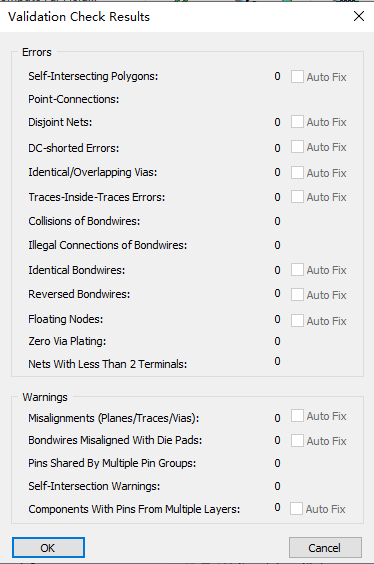Click the OK button
The image size is (374, 564).
pyautogui.click(x=48, y=548)
